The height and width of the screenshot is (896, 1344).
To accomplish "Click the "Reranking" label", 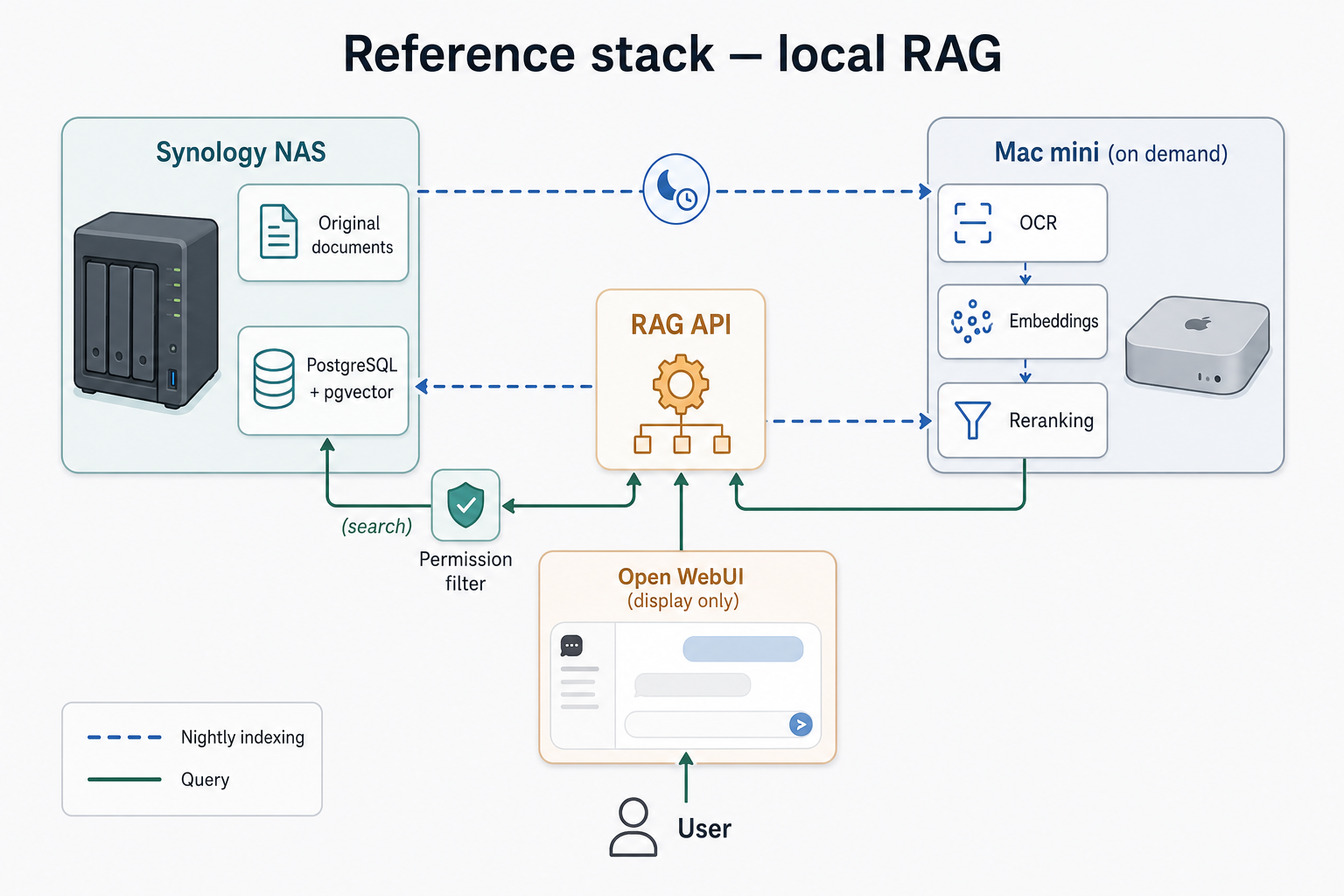I will click(x=1051, y=421).
